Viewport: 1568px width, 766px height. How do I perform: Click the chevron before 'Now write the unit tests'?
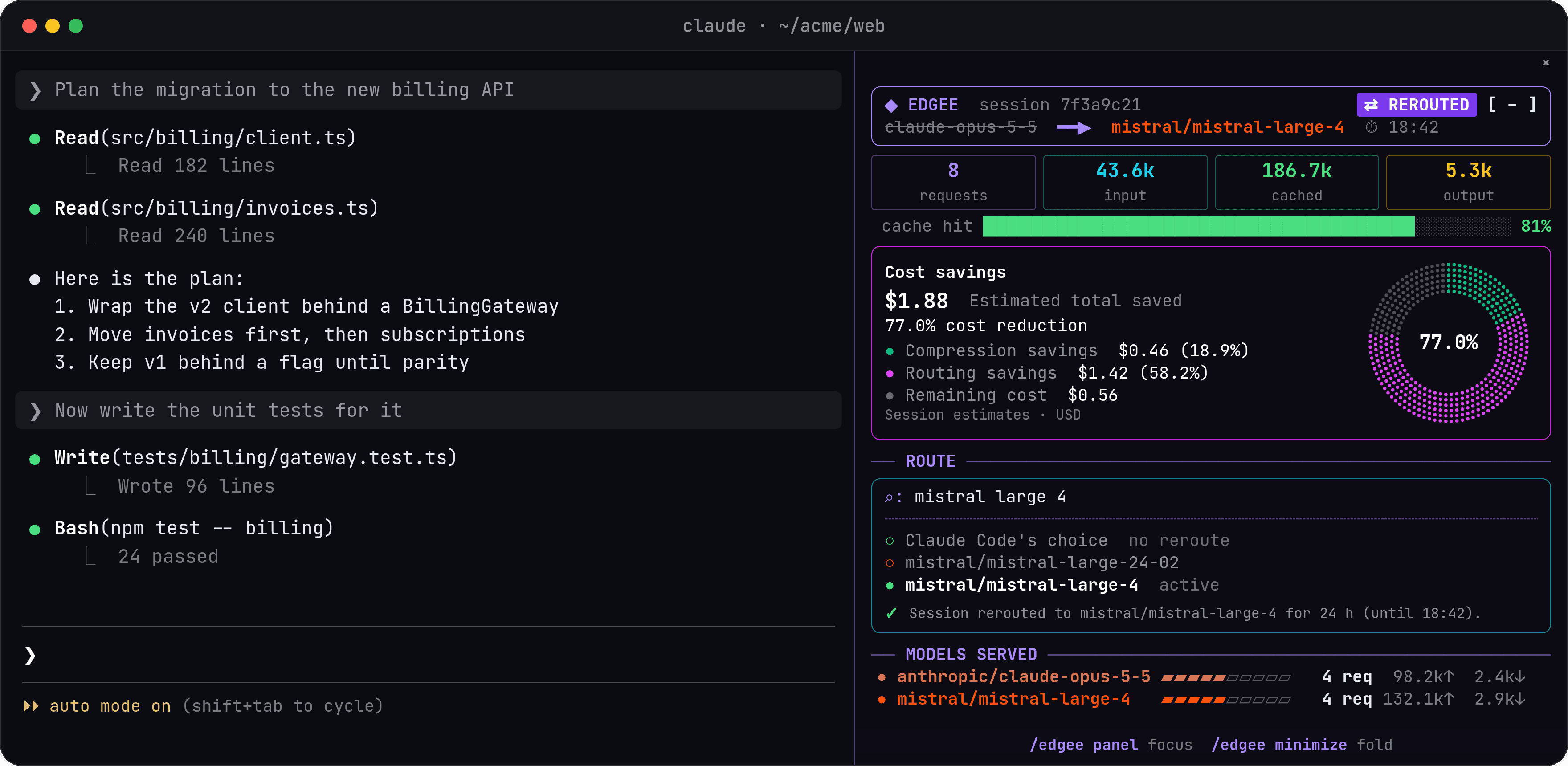[35, 412]
